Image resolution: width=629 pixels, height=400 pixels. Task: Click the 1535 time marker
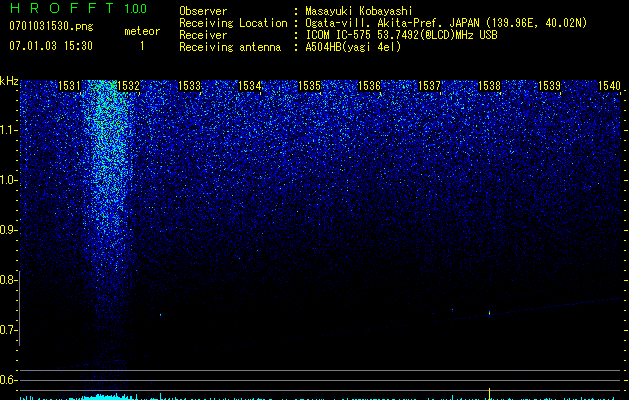(309, 85)
